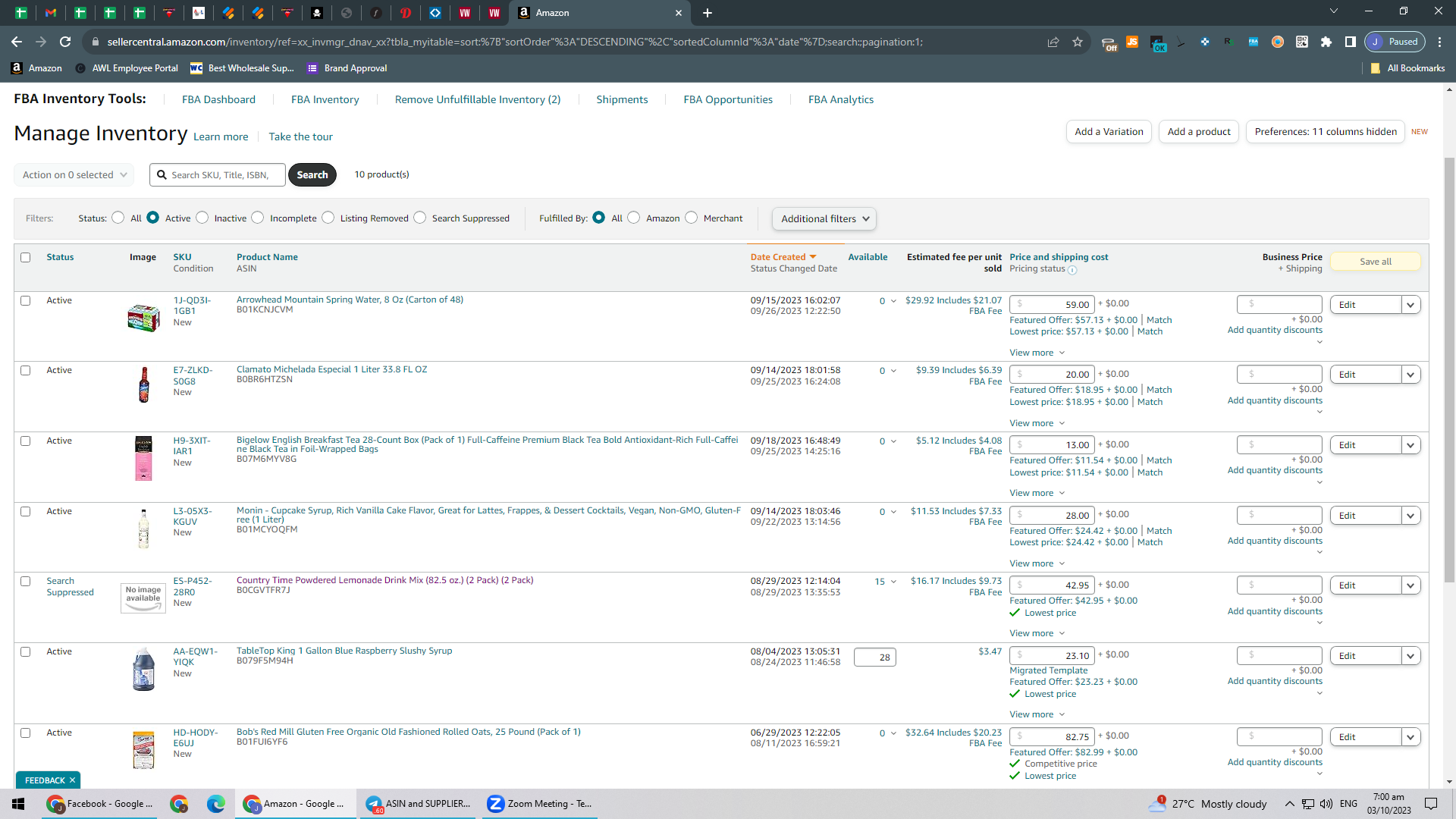Open the Edit dropdown arrow for Arrowhead water
This screenshot has width=1456, height=819.
pyautogui.click(x=1410, y=305)
